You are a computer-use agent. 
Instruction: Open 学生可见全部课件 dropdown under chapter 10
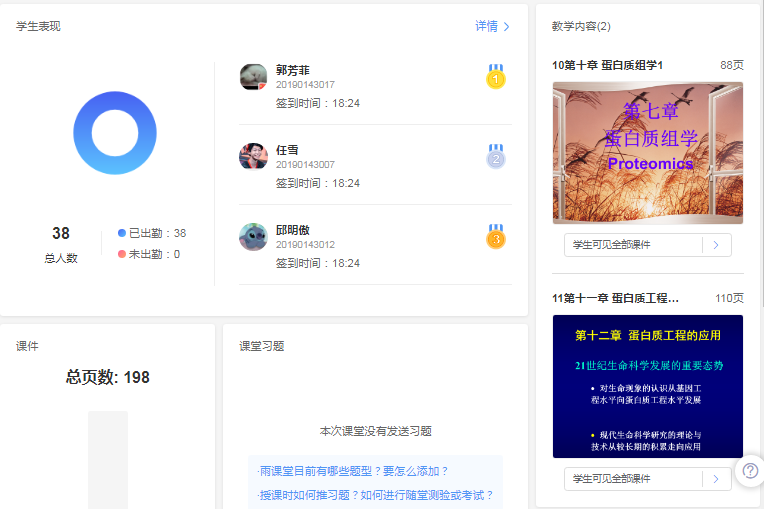pos(633,245)
